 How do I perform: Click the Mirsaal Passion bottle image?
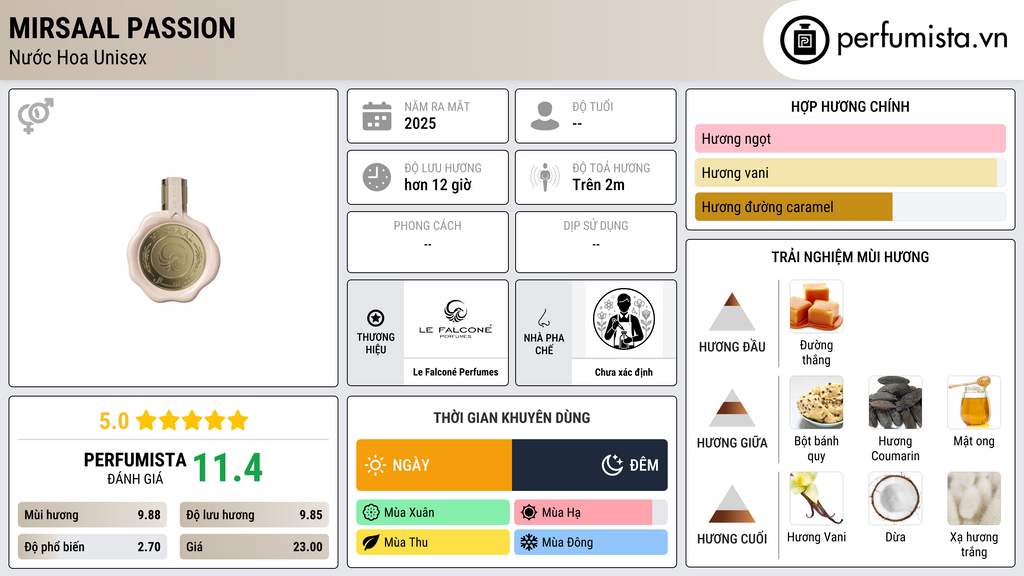[174, 240]
